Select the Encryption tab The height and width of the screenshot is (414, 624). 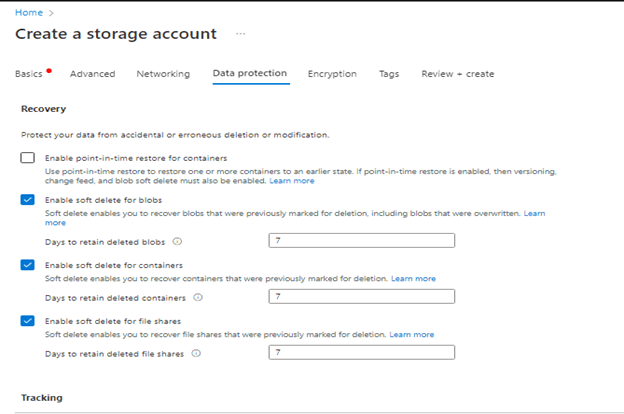click(332, 74)
